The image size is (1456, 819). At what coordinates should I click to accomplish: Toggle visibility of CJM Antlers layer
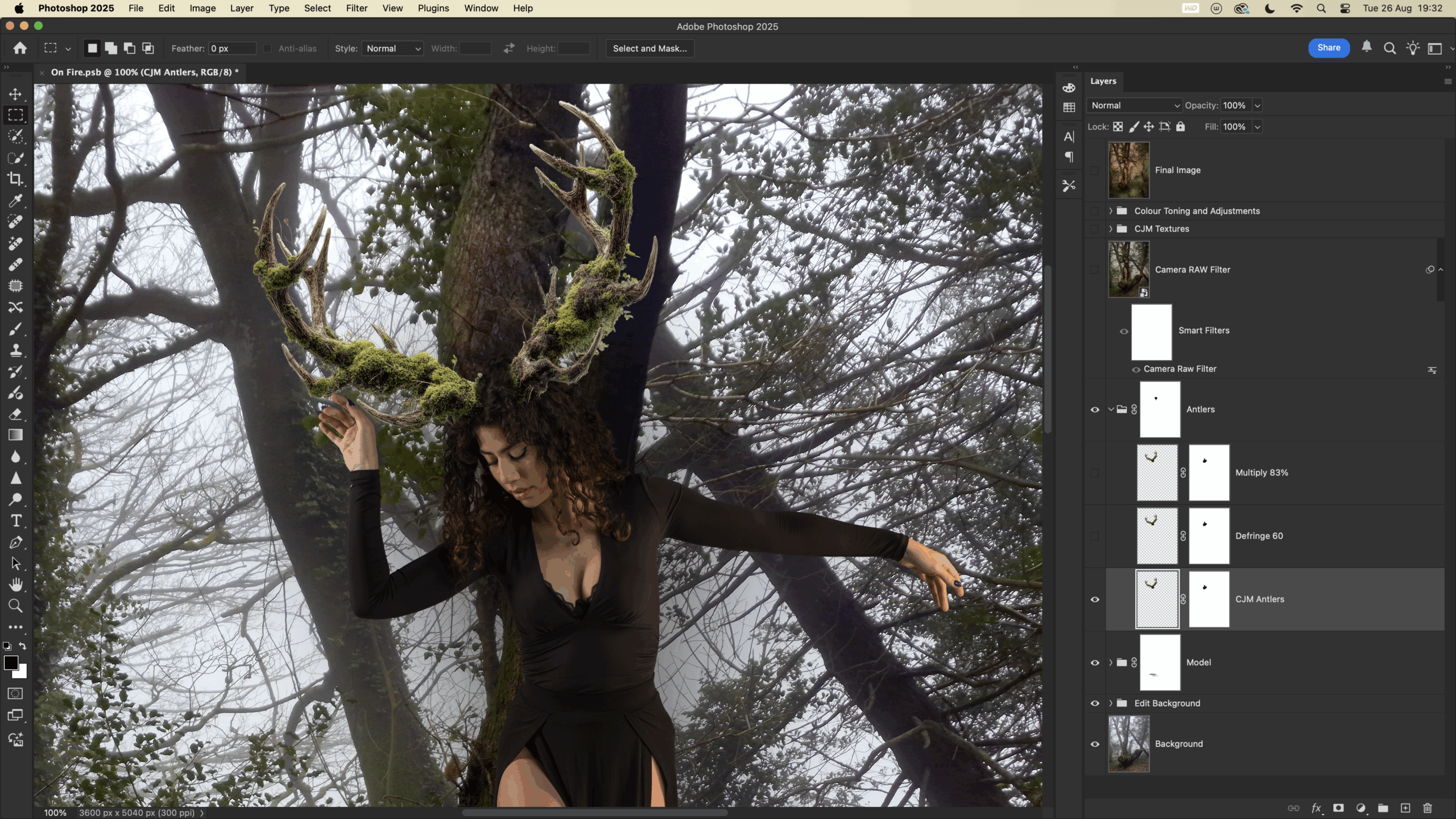click(x=1094, y=599)
